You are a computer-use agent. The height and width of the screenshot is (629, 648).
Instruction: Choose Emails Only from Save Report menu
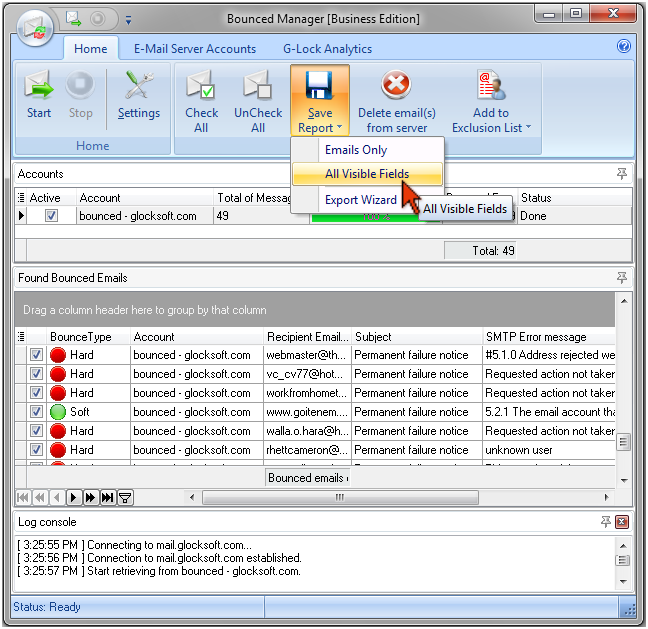[x=367, y=150]
